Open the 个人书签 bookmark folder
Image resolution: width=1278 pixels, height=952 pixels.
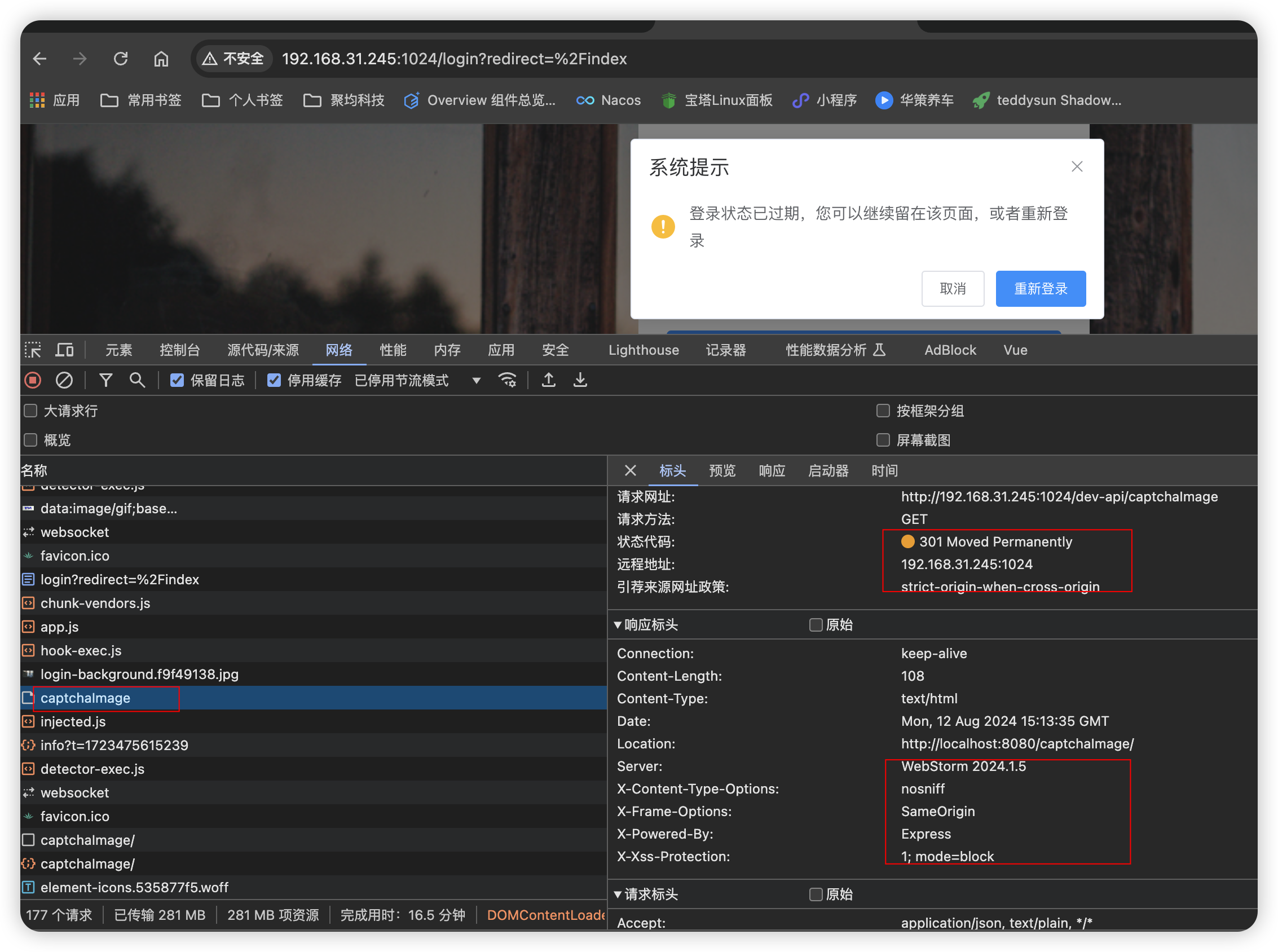click(243, 100)
